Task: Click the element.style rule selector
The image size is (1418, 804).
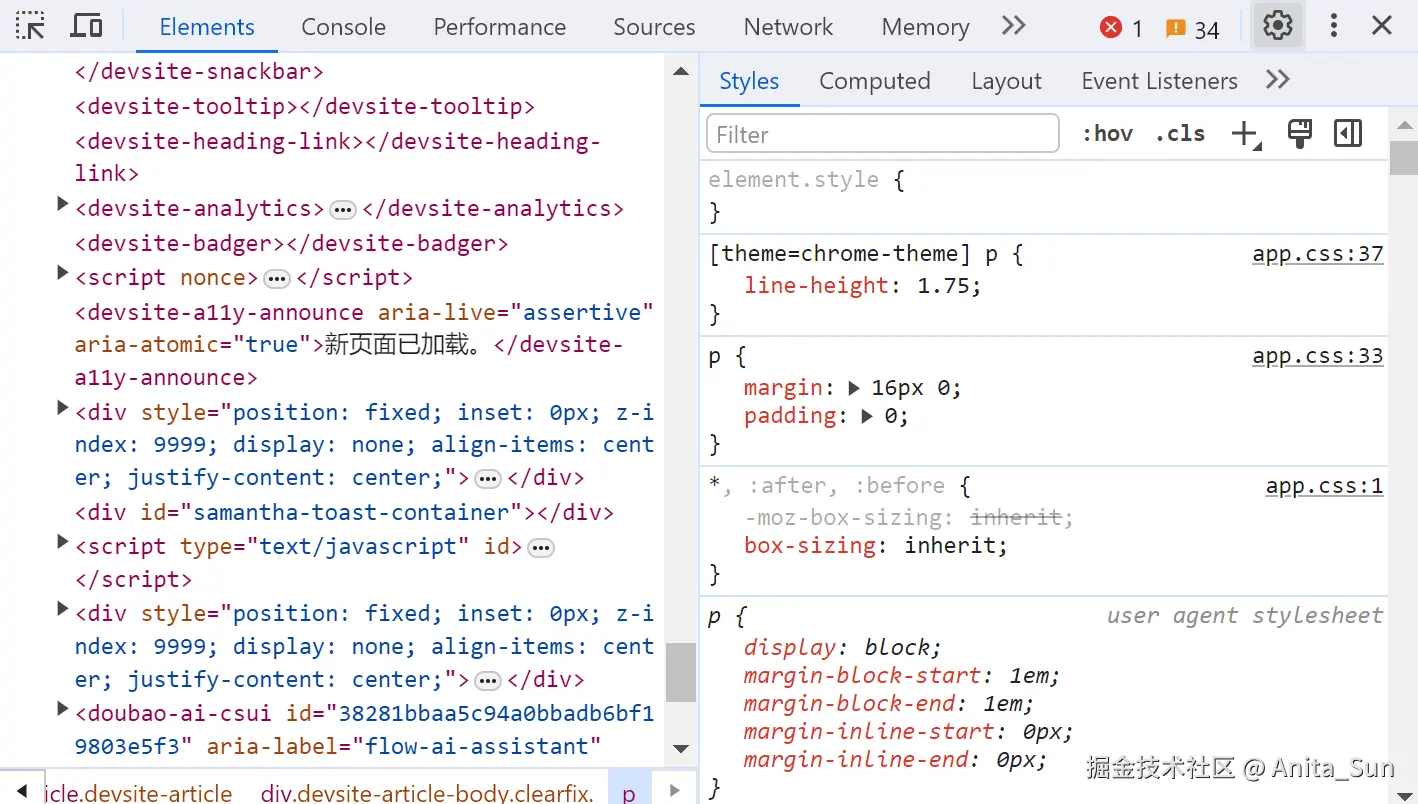Action: 793,180
